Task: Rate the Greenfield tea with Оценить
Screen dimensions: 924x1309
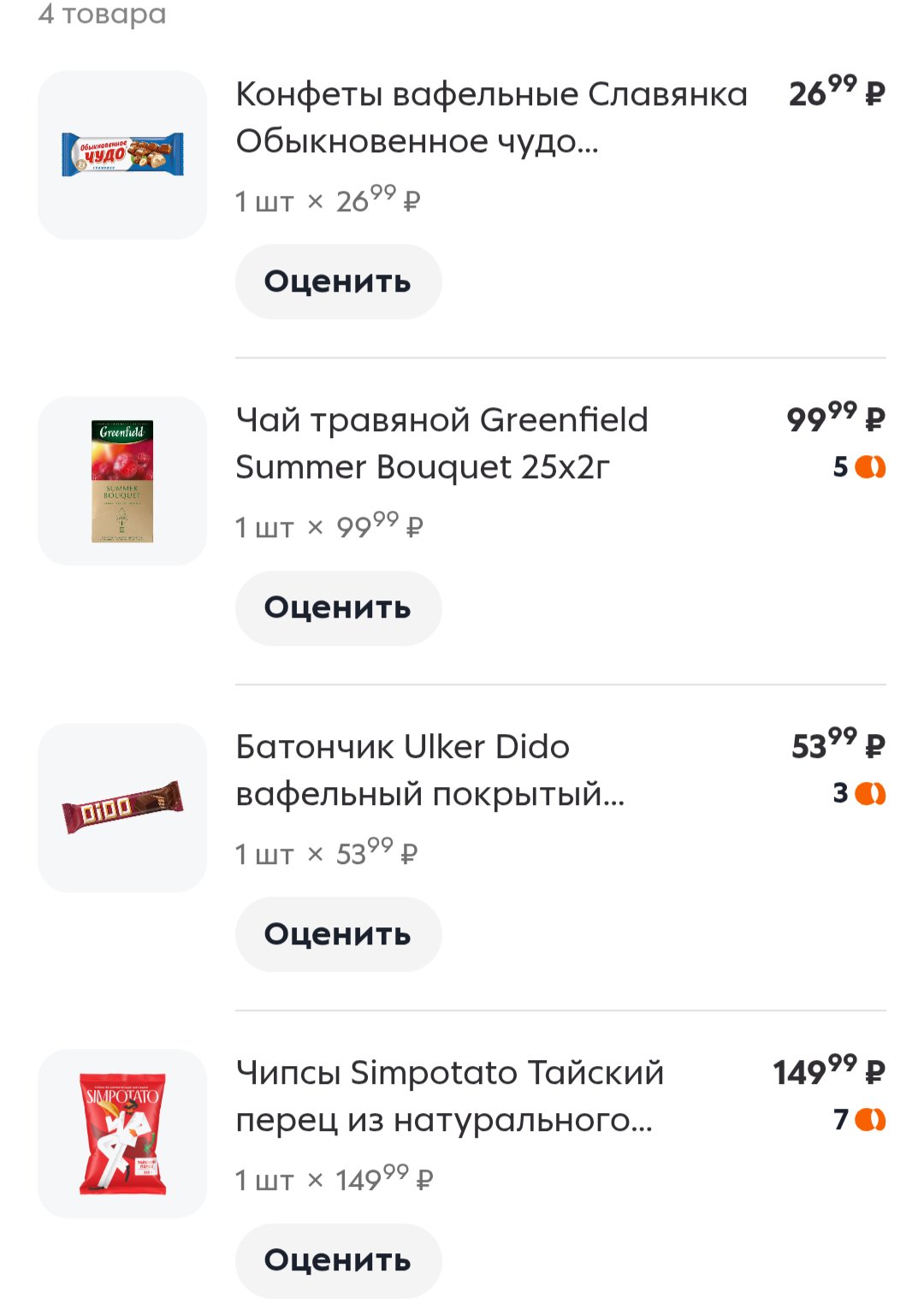Action: [338, 608]
